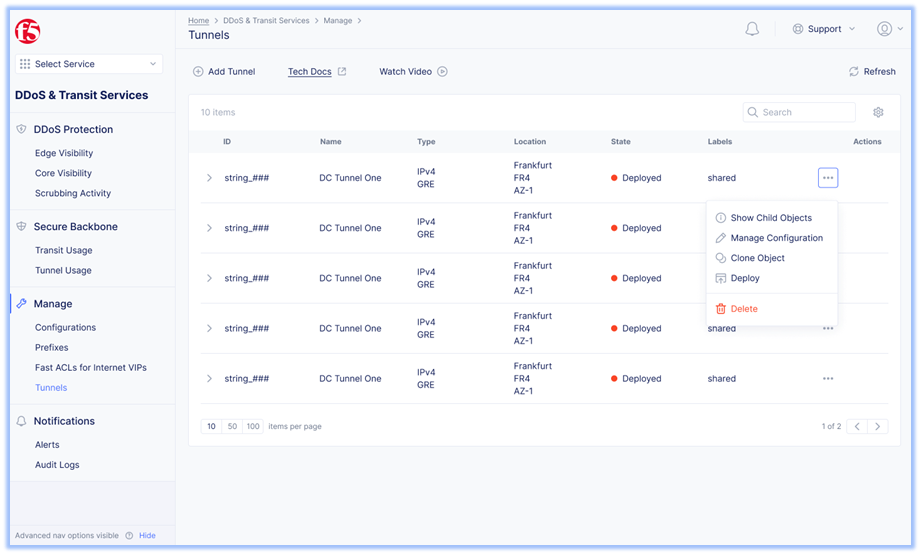This screenshot has width=921, height=555.
Task: Expand the first tunnel row
Action: click(x=209, y=178)
